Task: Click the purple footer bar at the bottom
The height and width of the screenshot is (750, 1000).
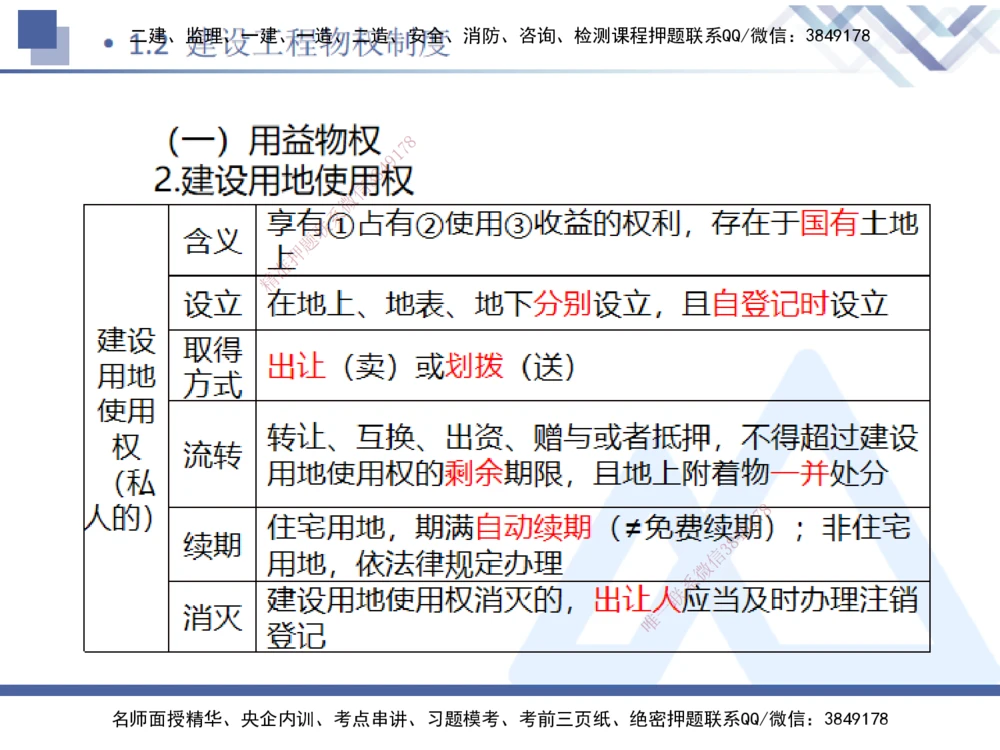Action: point(500,690)
